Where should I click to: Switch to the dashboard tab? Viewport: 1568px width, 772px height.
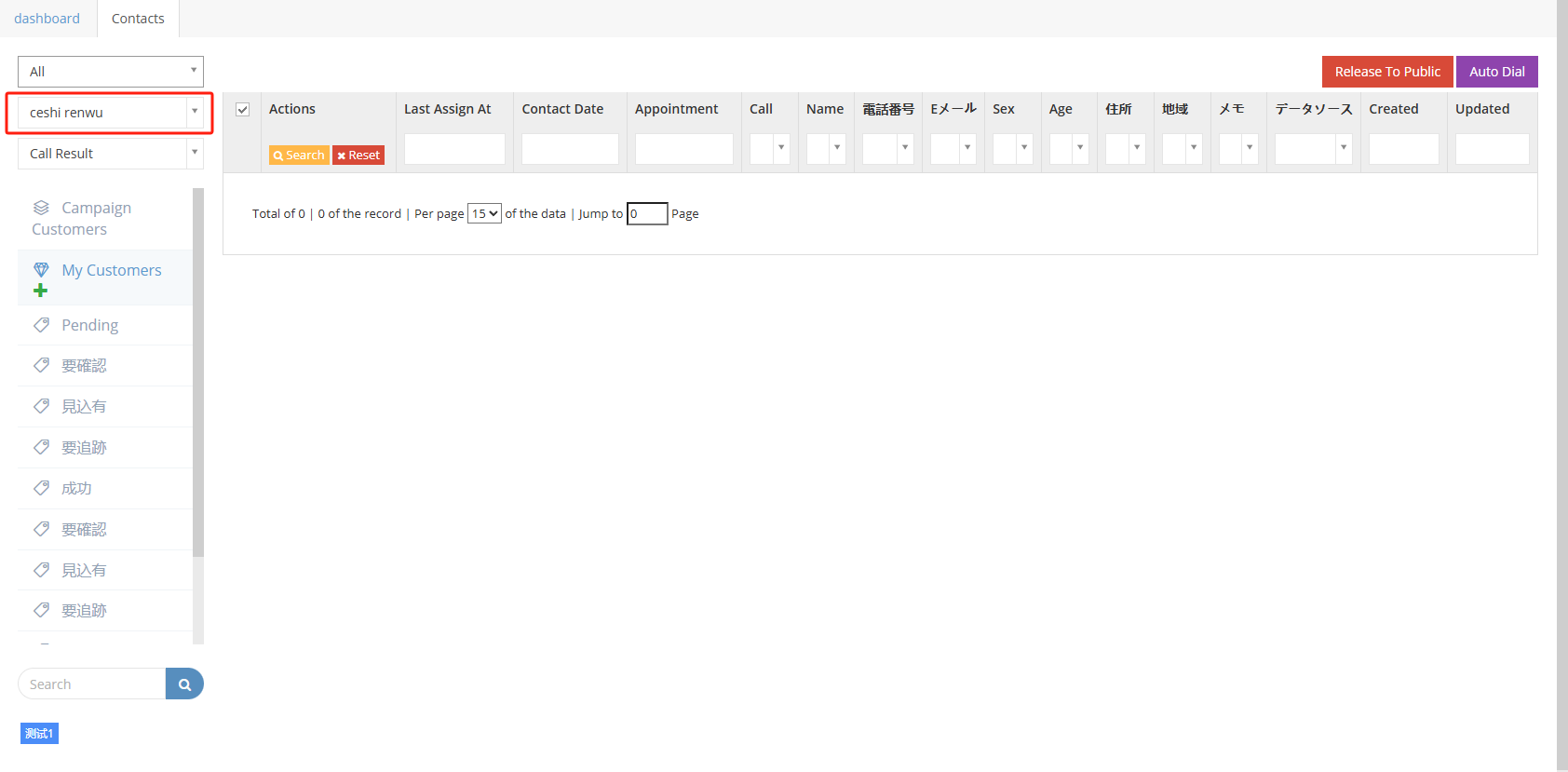(x=47, y=19)
